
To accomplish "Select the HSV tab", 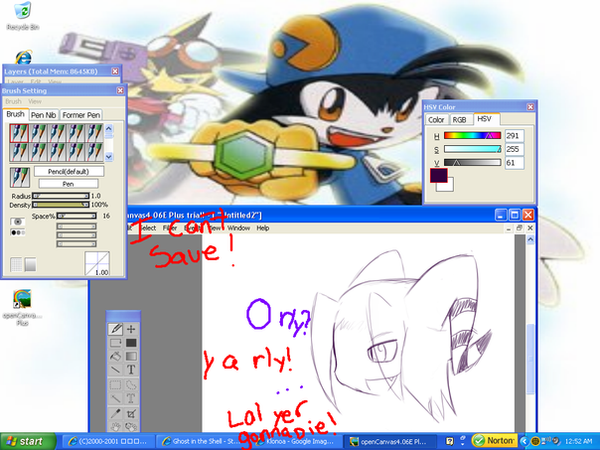I will 484,119.
